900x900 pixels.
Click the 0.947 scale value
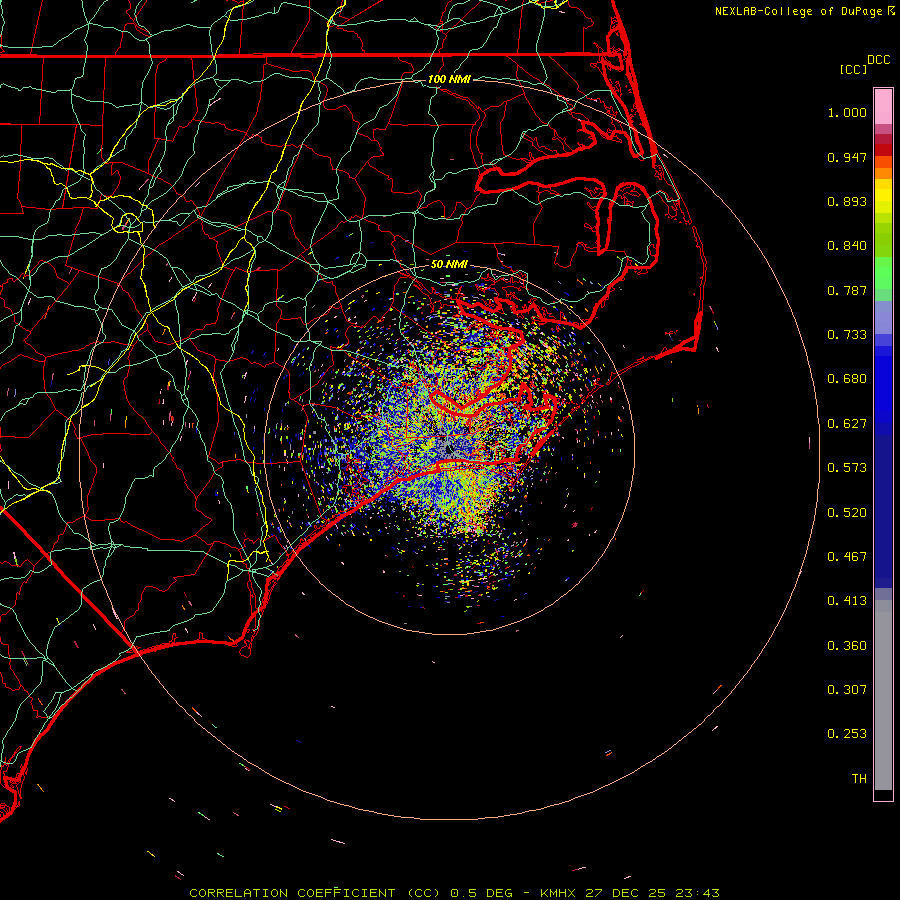[x=847, y=157]
